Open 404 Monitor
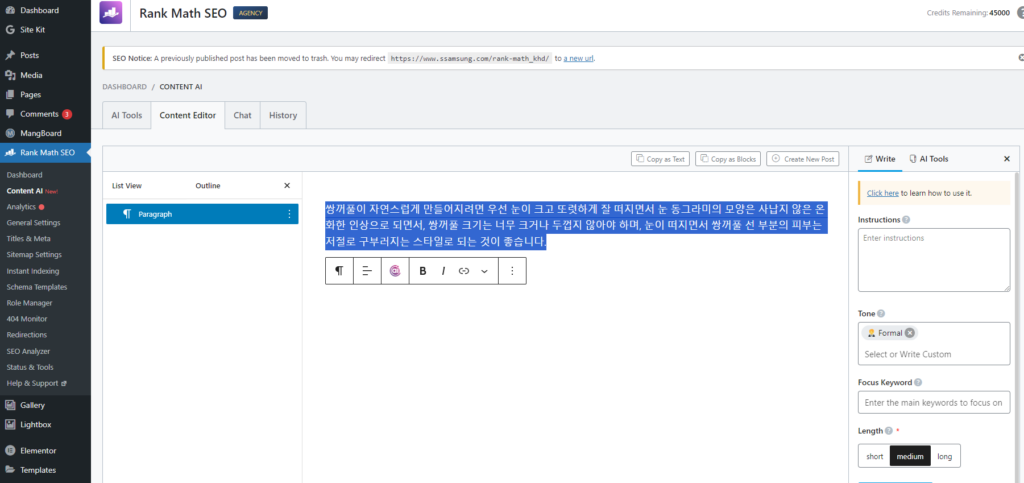Viewport: 1024px width, 483px height. [27, 319]
